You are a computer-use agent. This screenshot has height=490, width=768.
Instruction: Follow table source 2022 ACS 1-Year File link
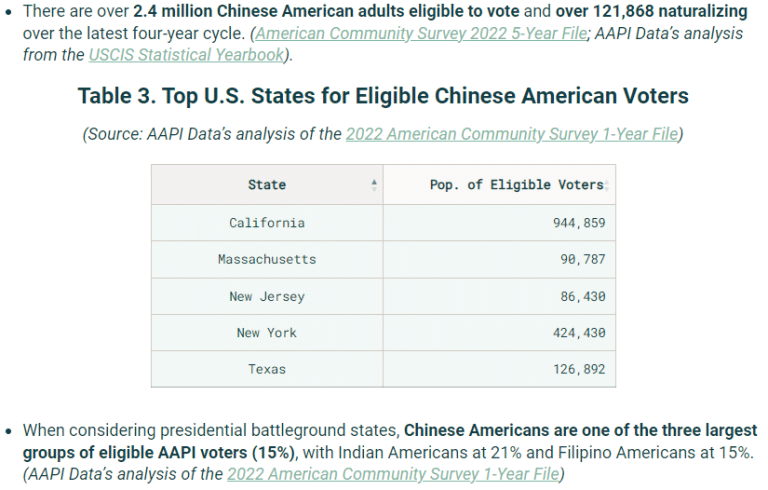pyautogui.click(x=512, y=134)
